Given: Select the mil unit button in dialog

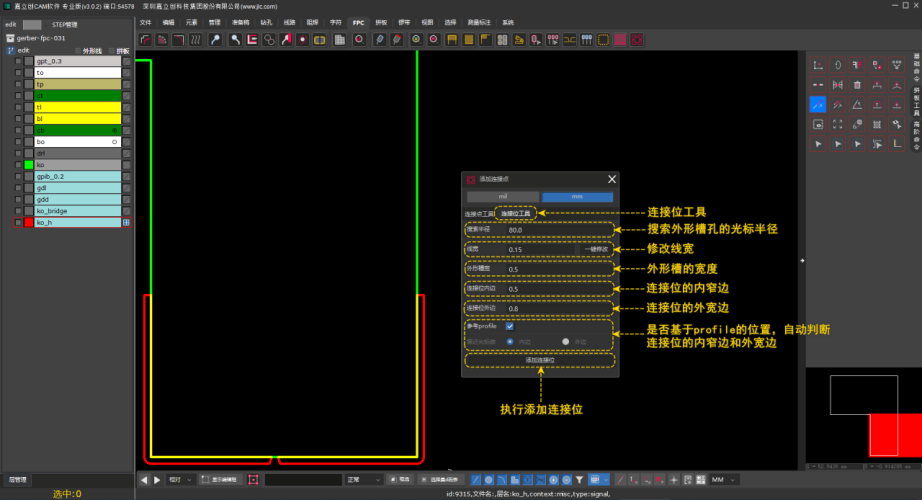Looking at the screenshot, I should click(503, 196).
